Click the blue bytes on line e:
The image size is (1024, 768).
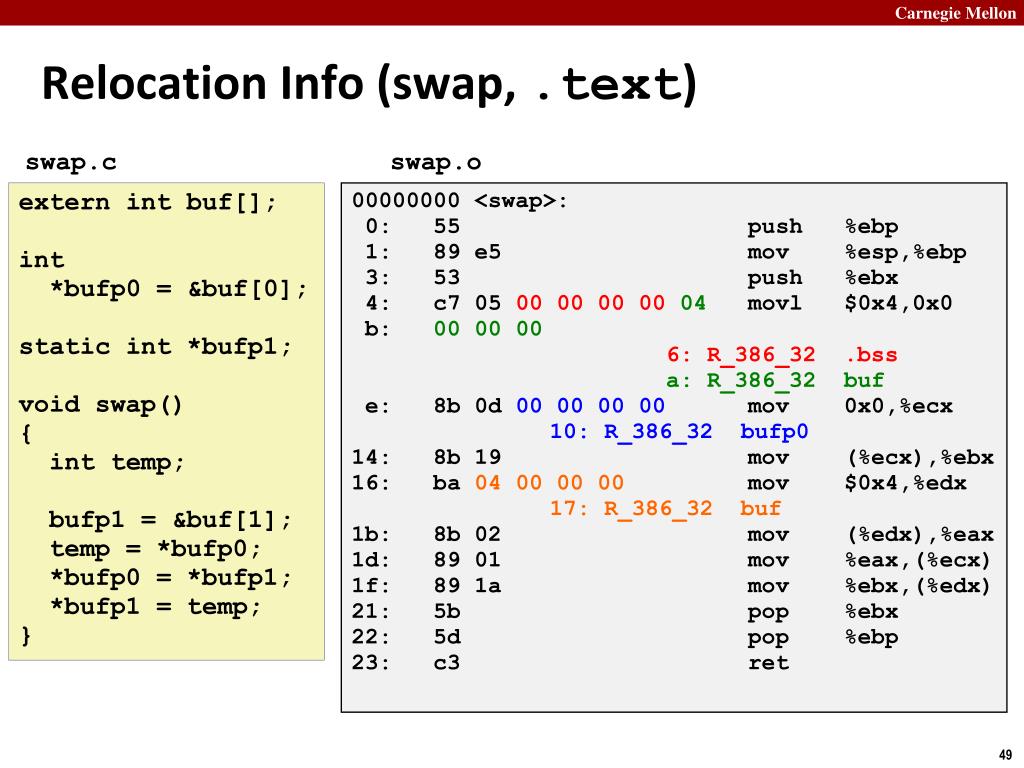point(590,406)
